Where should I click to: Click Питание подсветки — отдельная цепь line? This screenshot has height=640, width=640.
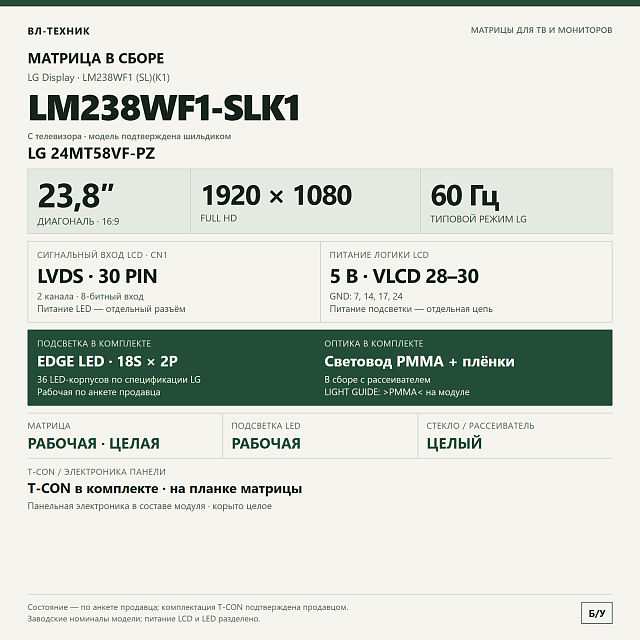coord(411,309)
